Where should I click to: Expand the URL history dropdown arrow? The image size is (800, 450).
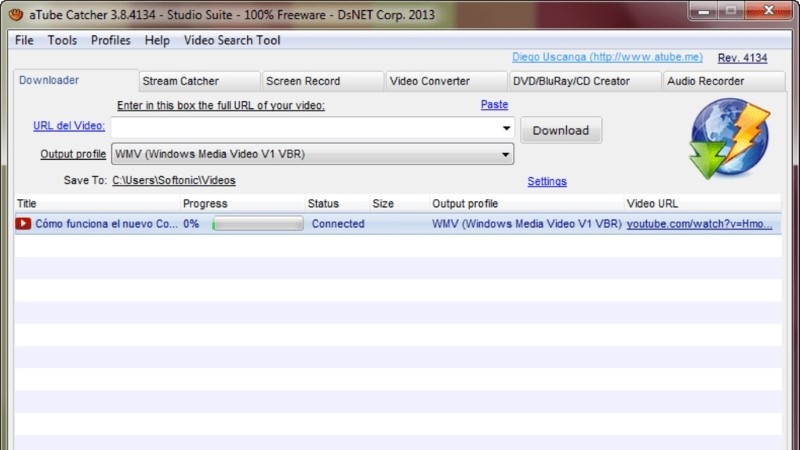[506, 128]
